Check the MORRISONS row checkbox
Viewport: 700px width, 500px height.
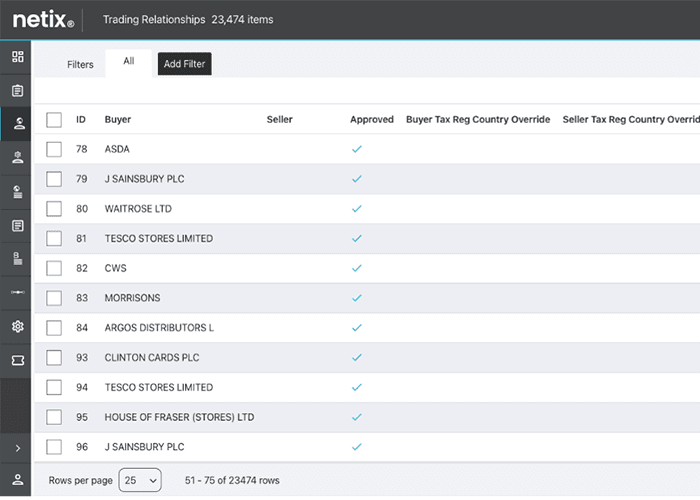coord(54,298)
